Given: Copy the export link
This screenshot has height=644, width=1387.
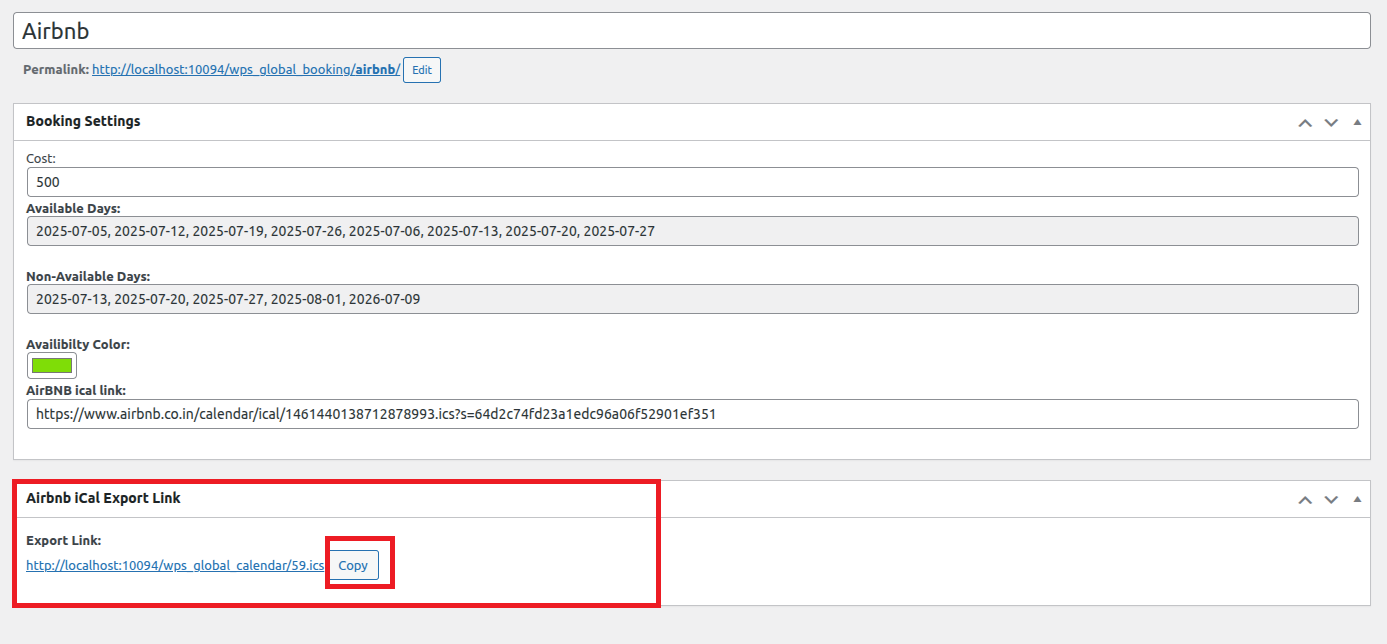Looking at the screenshot, I should point(353,565).
